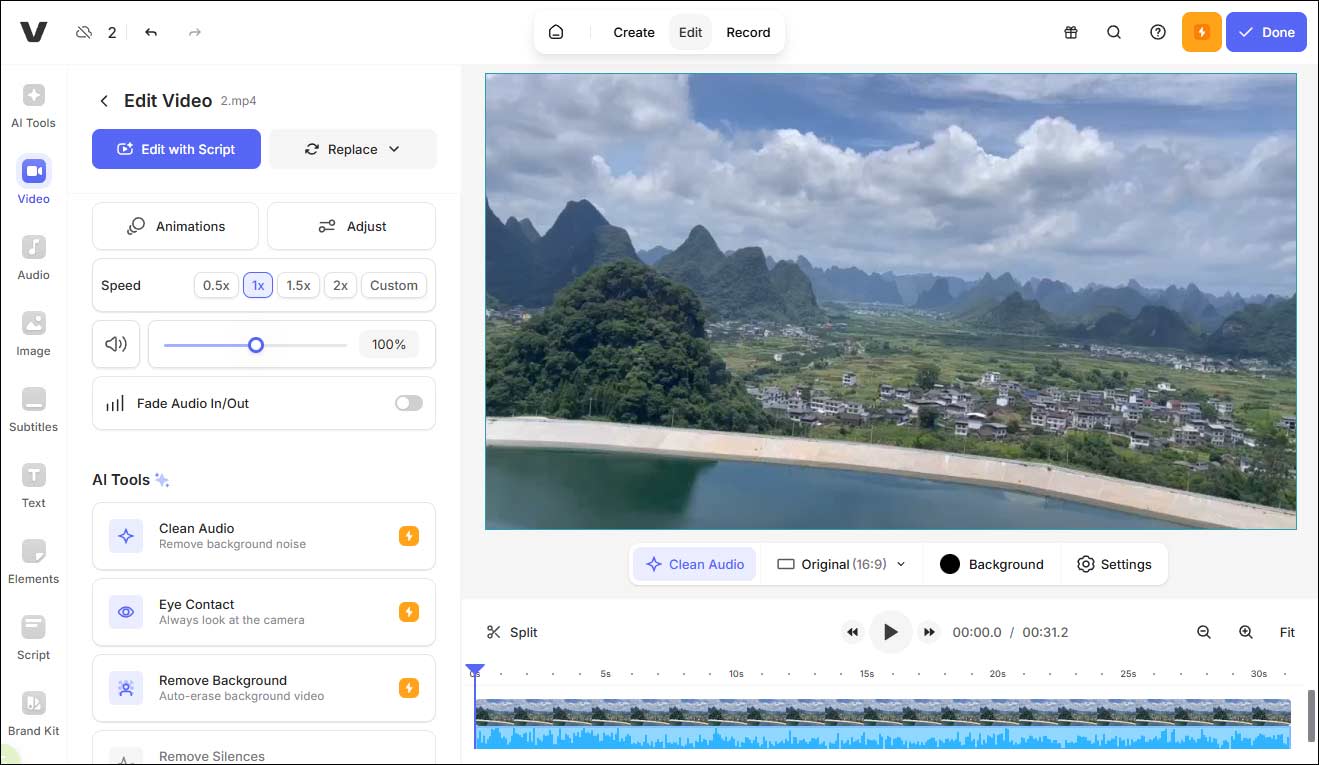Toggle Fade Audio In/Out

(408, 403)
